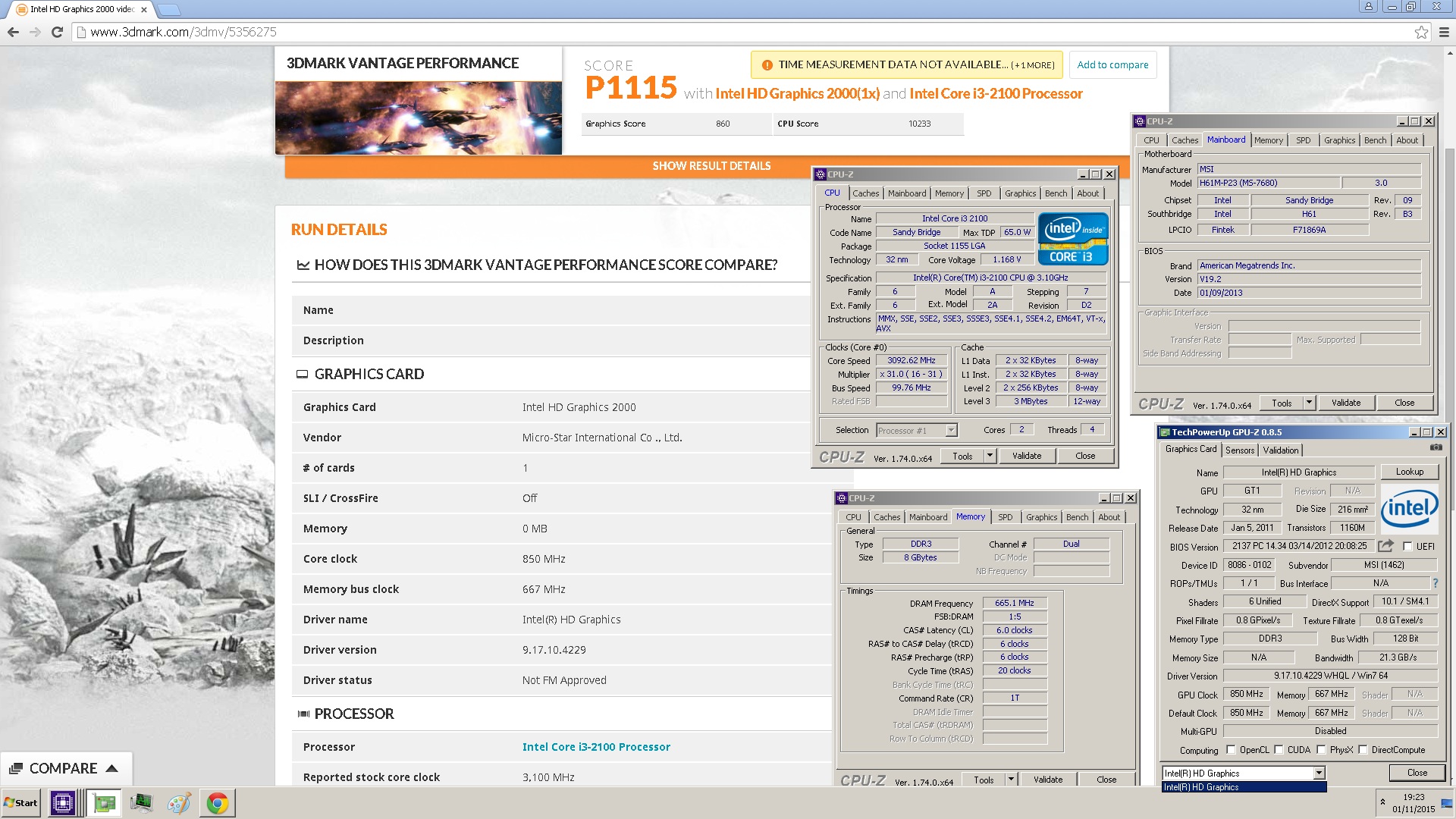Viewport: 1456px width, 819px height.
Task: Toggle the UEFI checkbox in GPU-Z
Action: point(1408,546)
